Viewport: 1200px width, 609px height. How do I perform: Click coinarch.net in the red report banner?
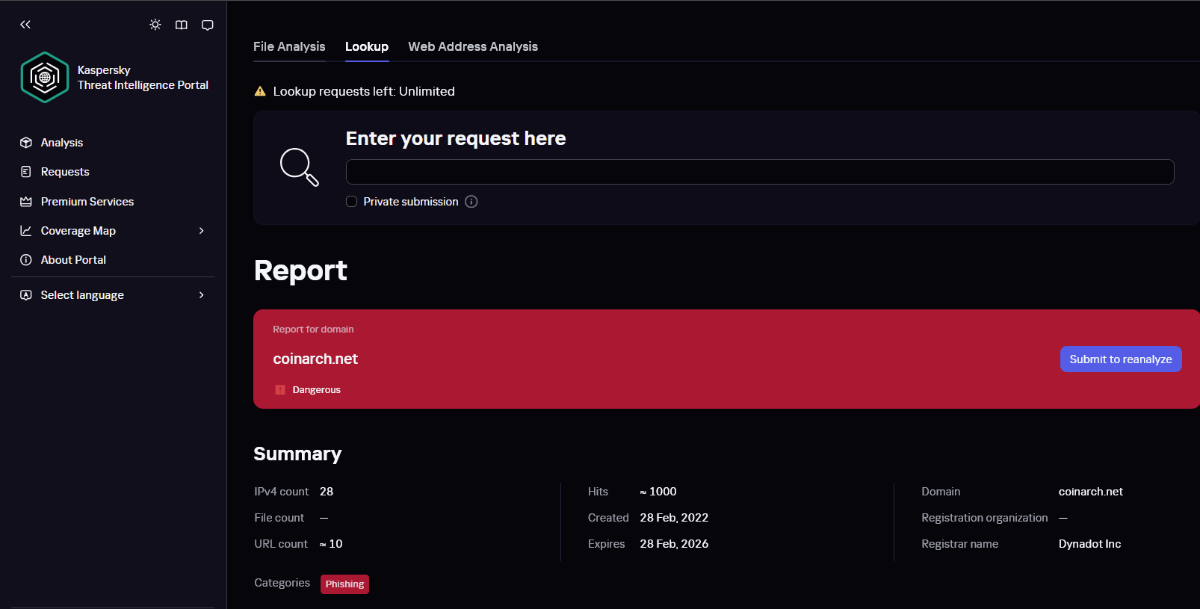pos(315,359)
